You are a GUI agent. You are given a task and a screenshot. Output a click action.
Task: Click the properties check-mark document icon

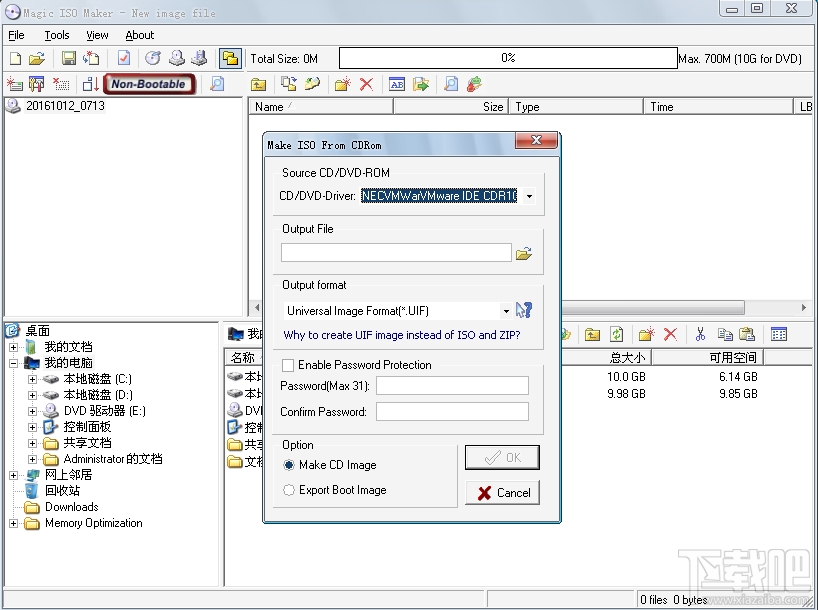click(124, 58)
